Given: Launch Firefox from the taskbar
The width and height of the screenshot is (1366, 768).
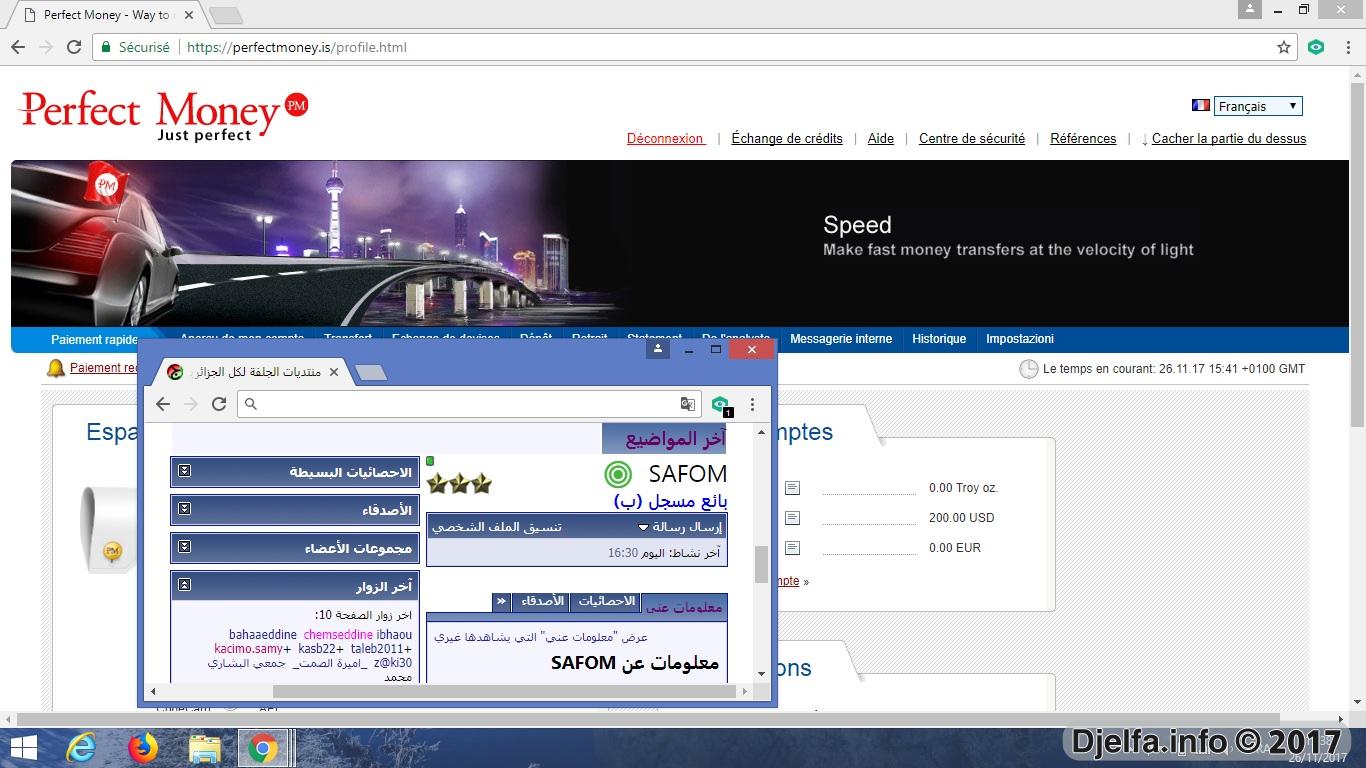Looking at the screenshot, I should (x=143, y=747).
